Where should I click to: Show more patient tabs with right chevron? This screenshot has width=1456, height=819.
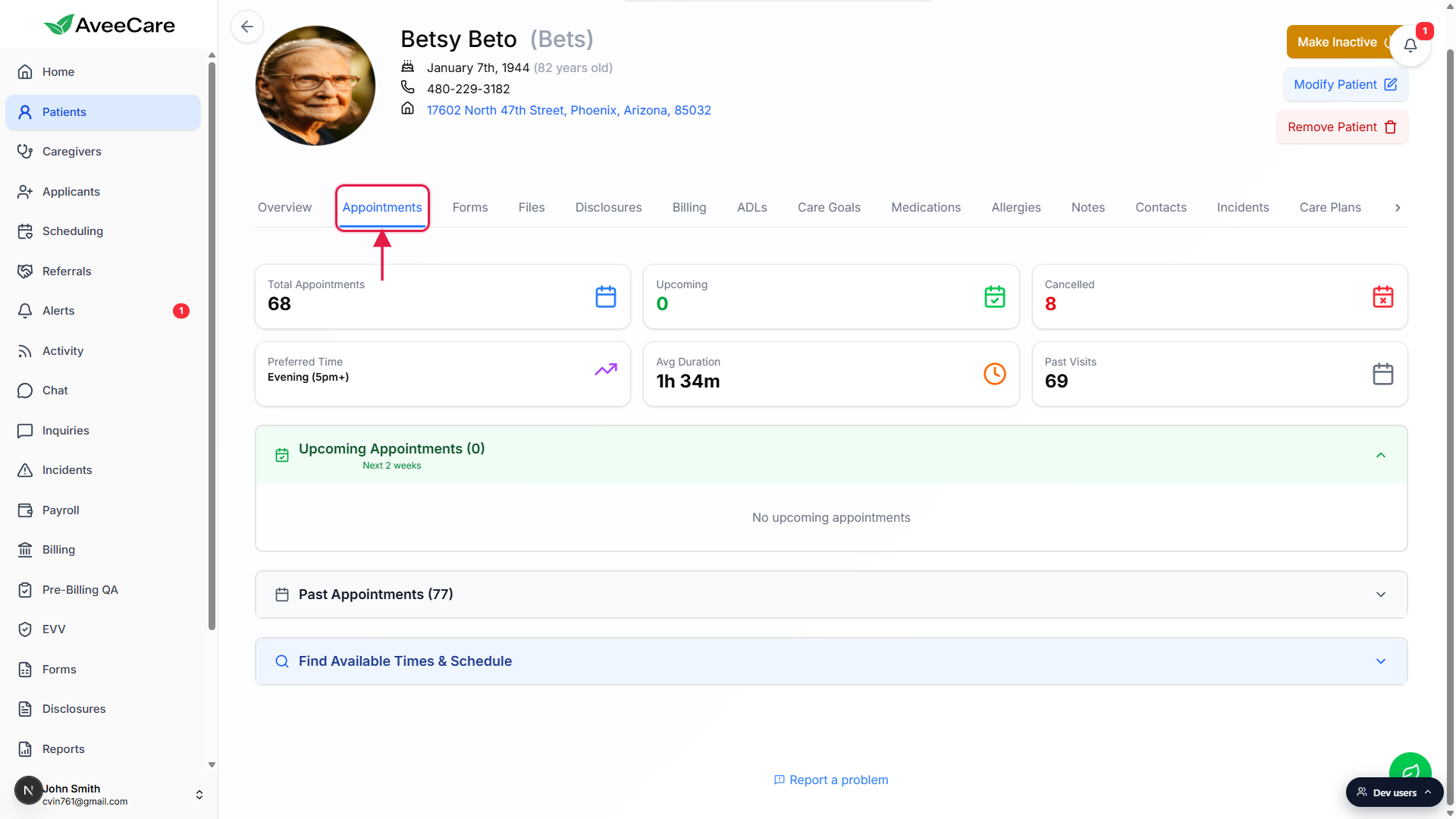click(1398, 208)
